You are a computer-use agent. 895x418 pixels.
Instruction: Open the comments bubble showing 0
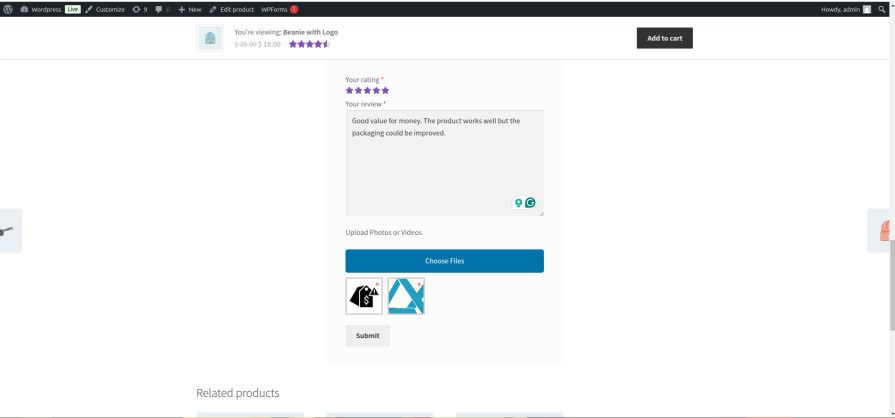163,9
